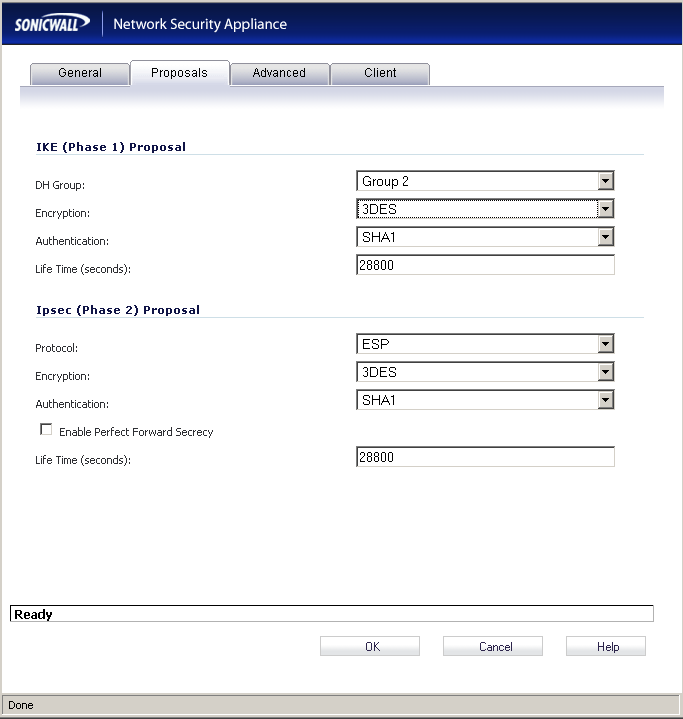Click the DH Group label

coord(60,185)
